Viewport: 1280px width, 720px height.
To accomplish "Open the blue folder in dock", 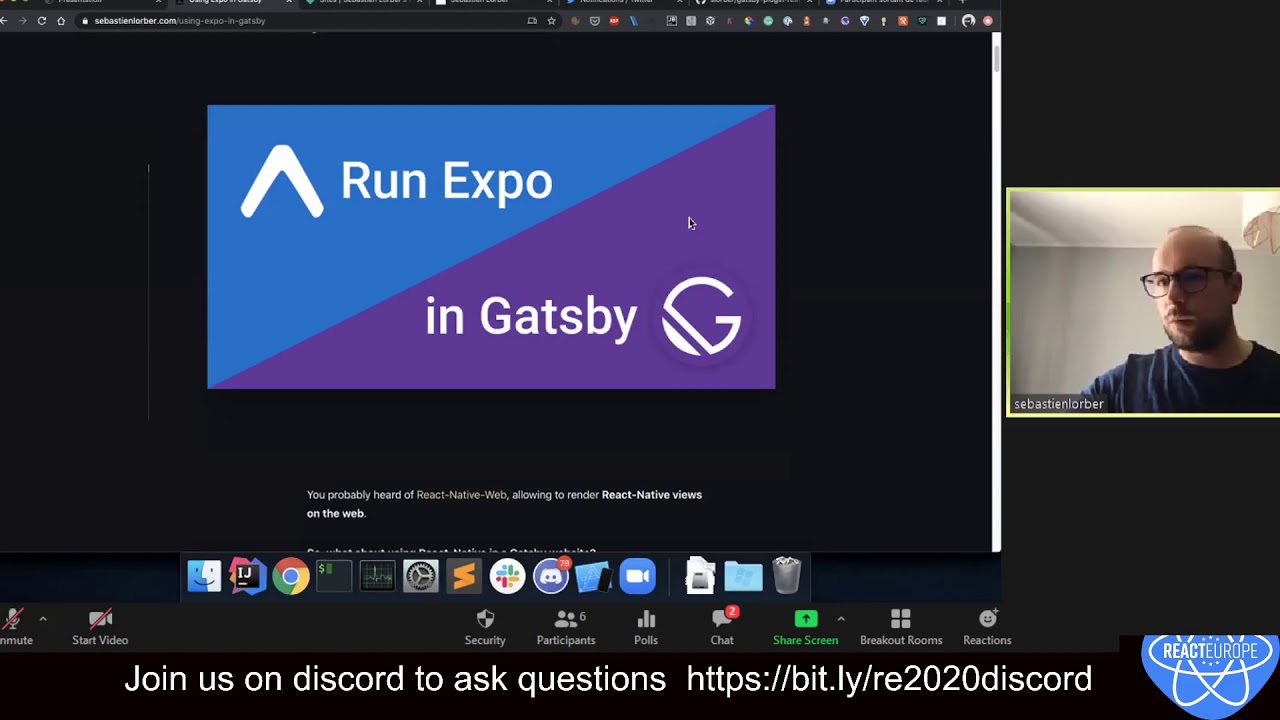I will 743,576.
